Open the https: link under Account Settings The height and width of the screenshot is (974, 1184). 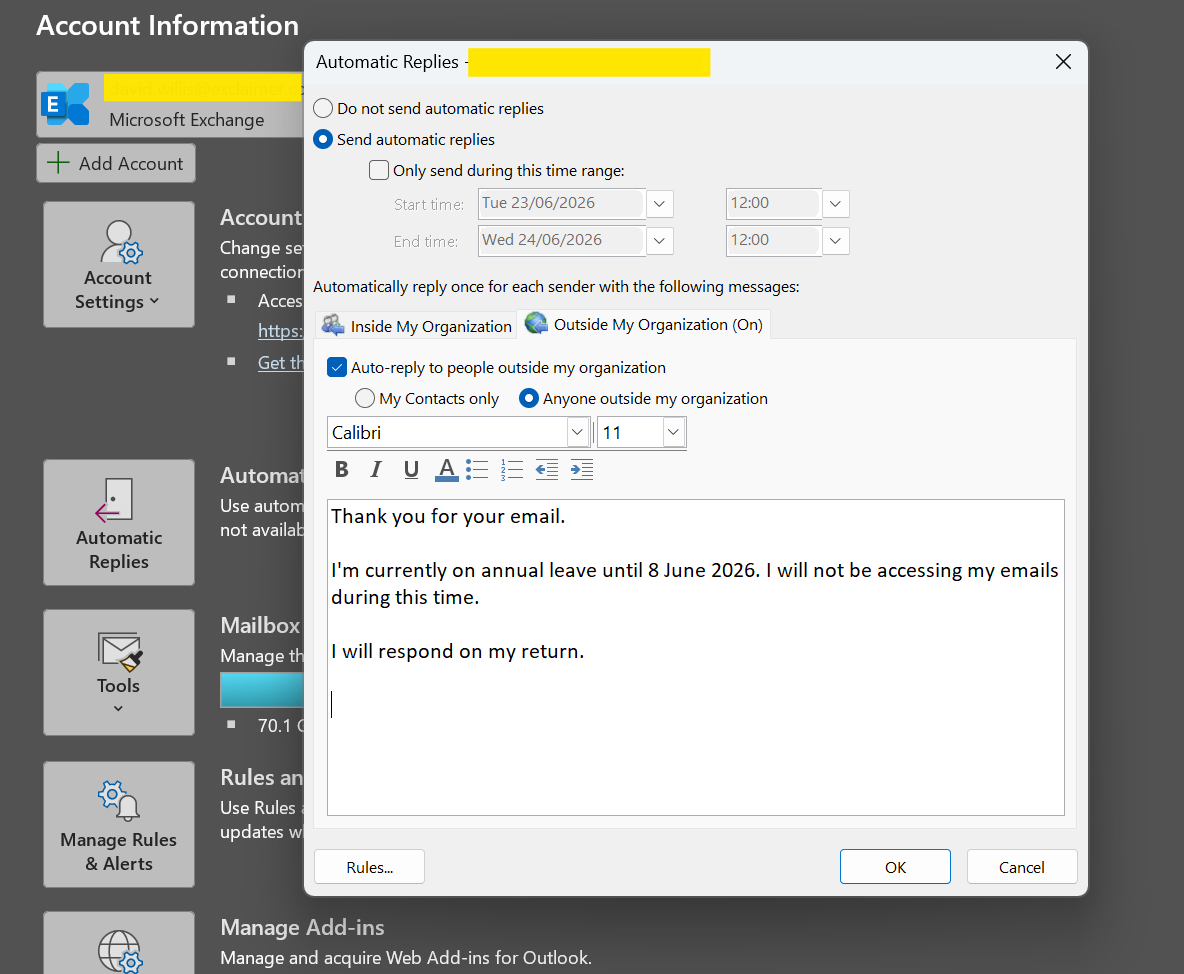pos(280,331)
